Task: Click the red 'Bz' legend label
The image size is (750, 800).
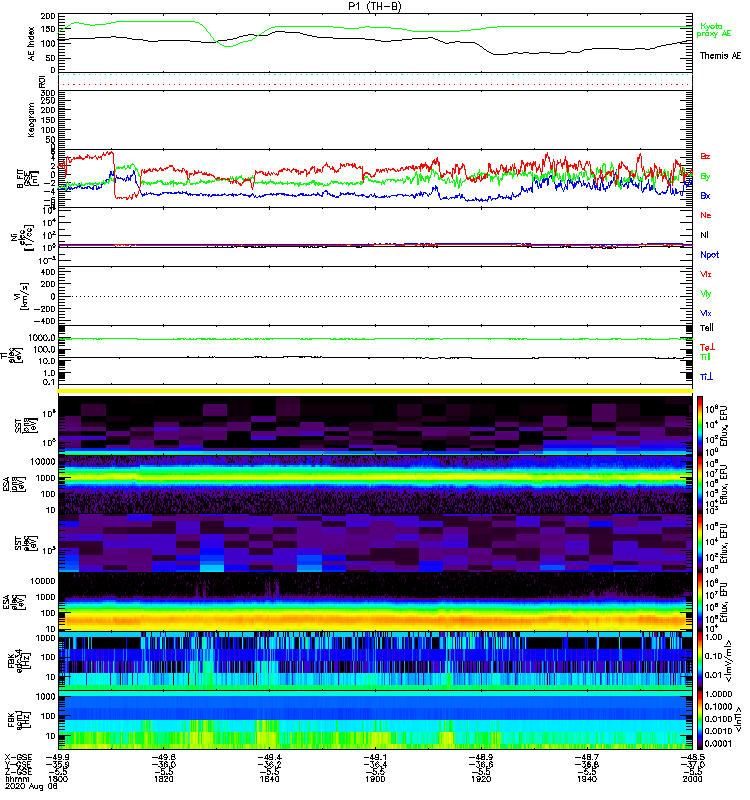Action: click(705, 156)
